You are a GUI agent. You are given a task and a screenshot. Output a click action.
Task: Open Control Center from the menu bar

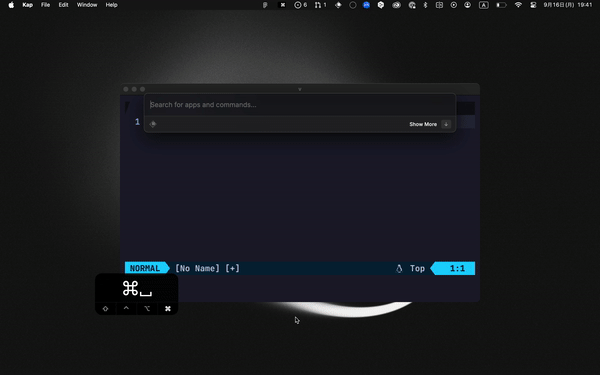pyautogui.click(x=533, y=5)
